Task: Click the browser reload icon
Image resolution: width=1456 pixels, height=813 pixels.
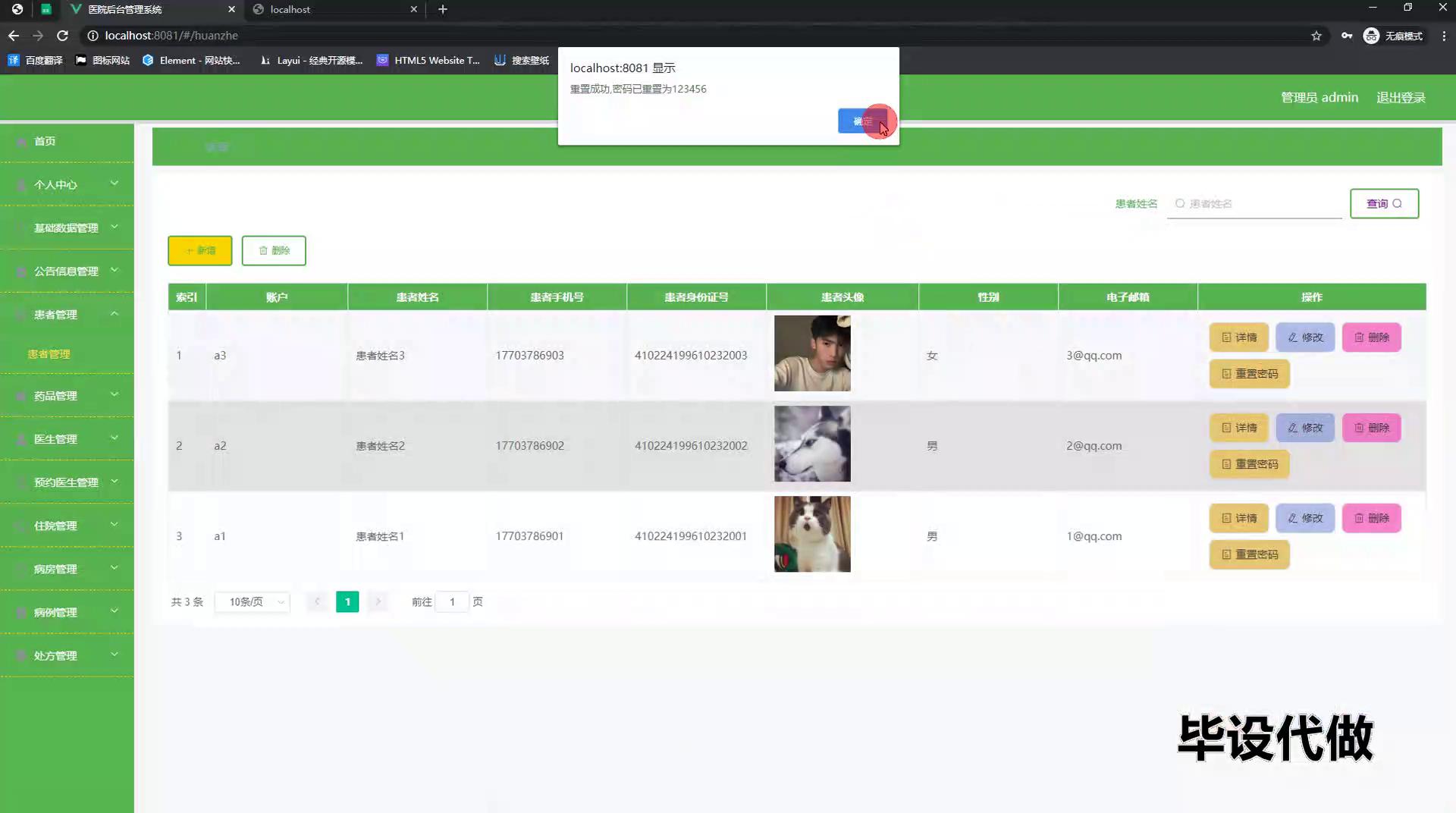Action: (x=63, y=36)
